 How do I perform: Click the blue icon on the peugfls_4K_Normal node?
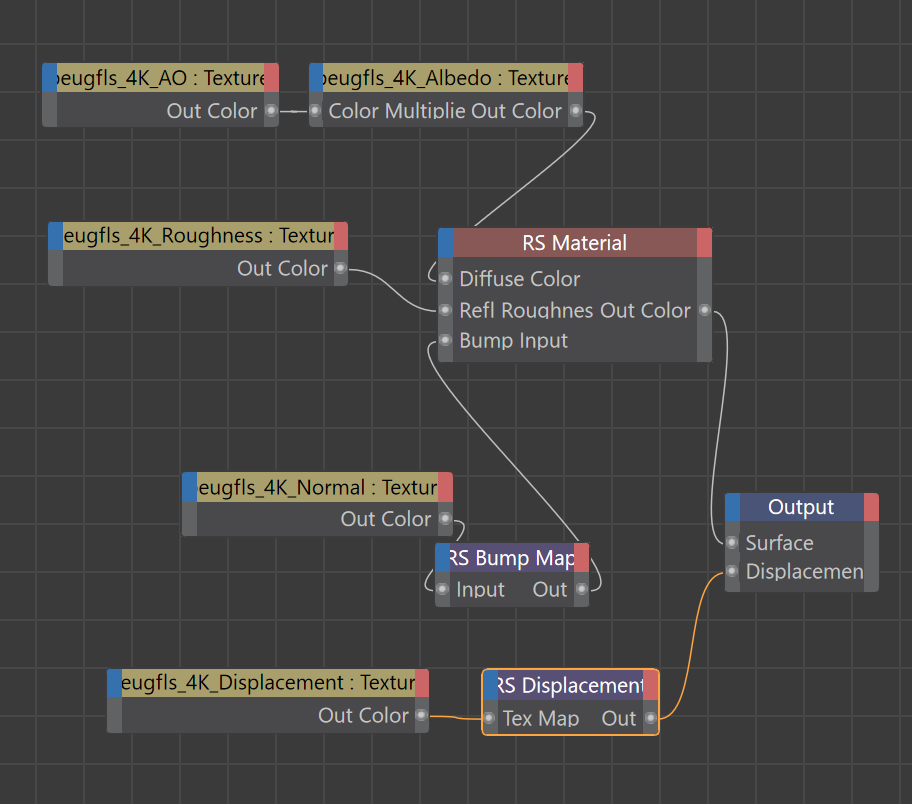coord(190,487)
